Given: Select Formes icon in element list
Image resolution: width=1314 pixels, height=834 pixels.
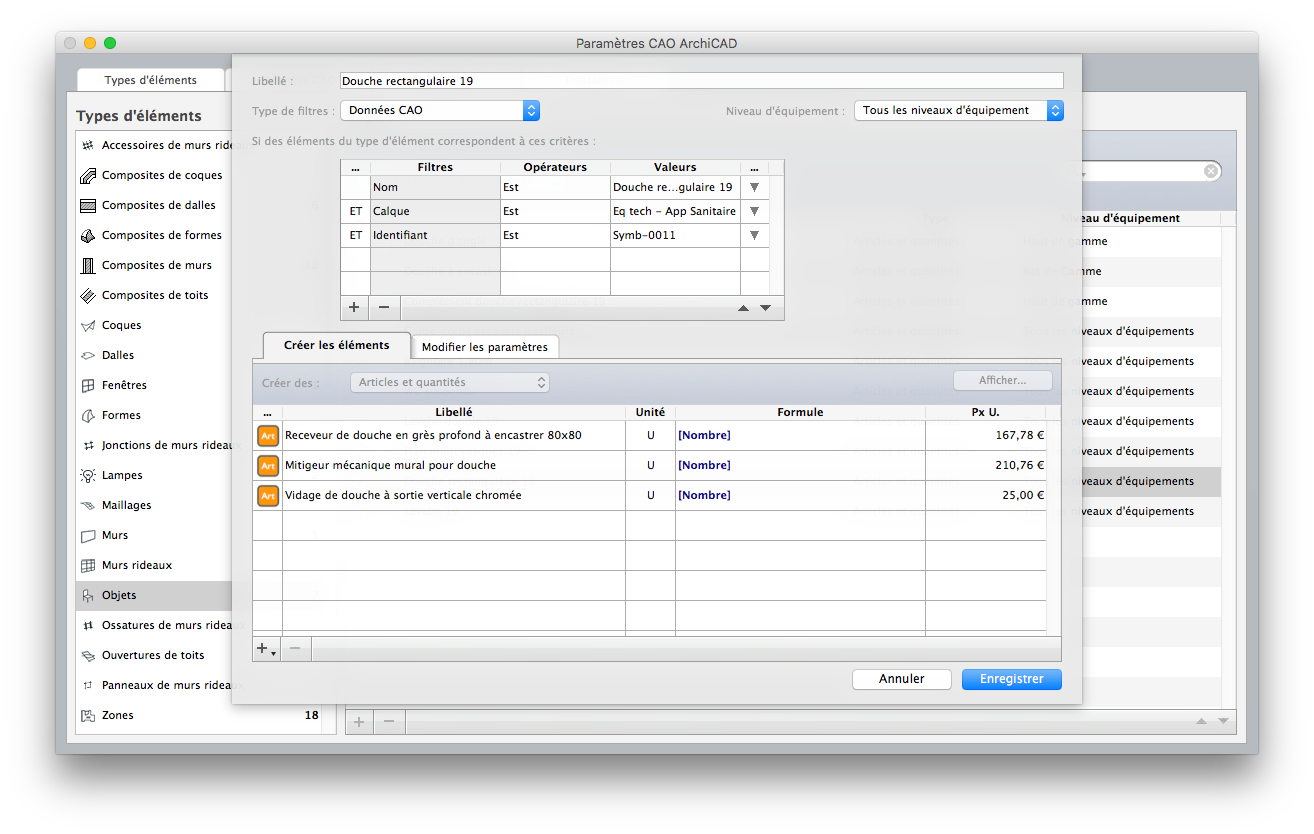Looking at the screenshot, I should 88,415.
